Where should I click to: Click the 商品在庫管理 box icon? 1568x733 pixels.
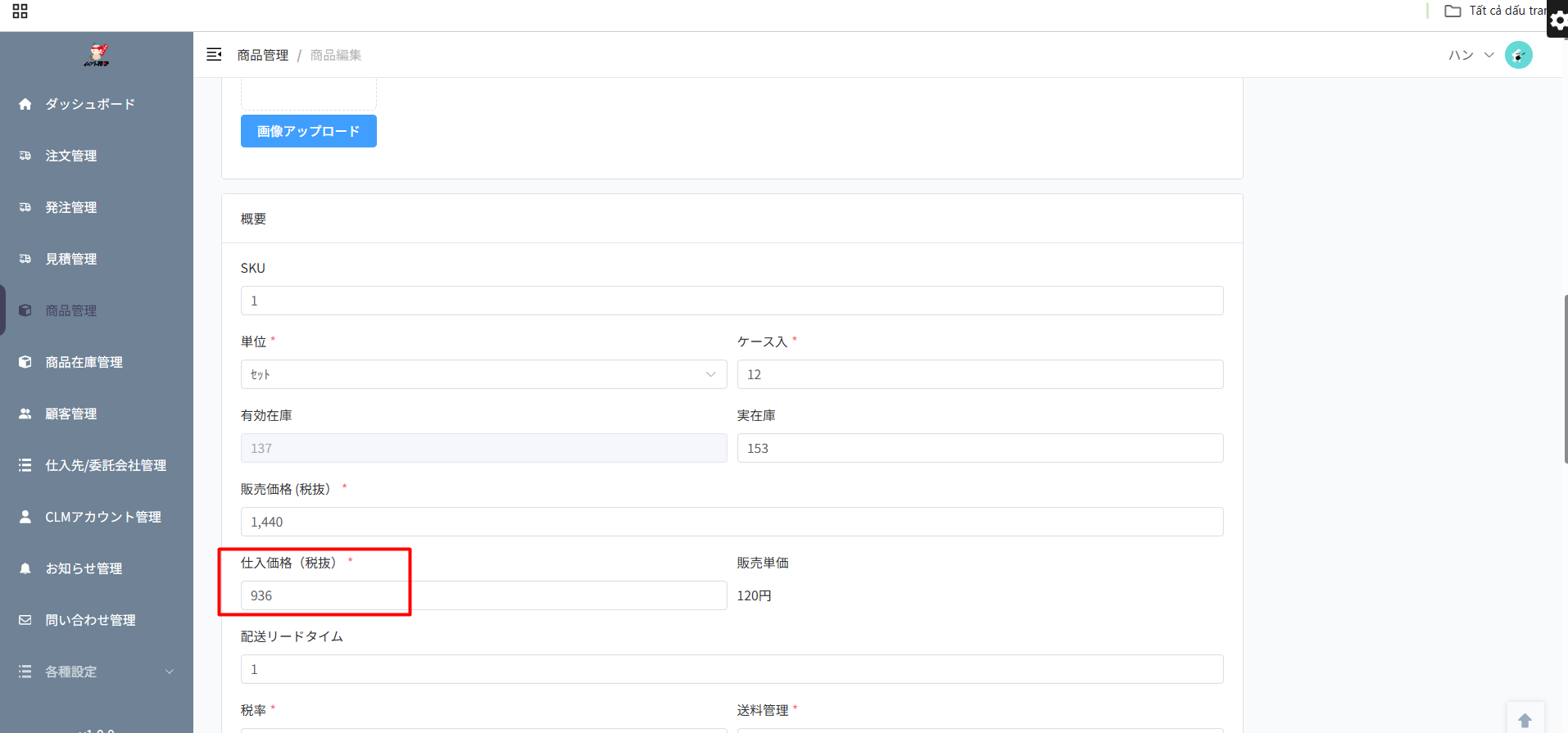(25, 362)
